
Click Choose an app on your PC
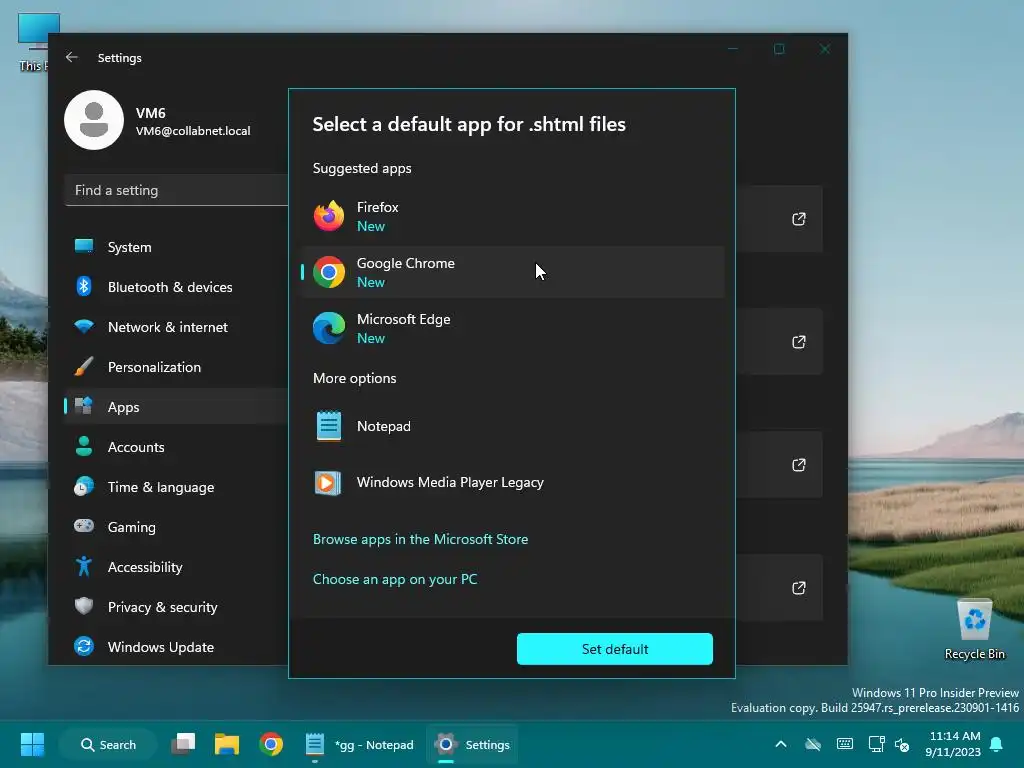click(x=395, y=579)
